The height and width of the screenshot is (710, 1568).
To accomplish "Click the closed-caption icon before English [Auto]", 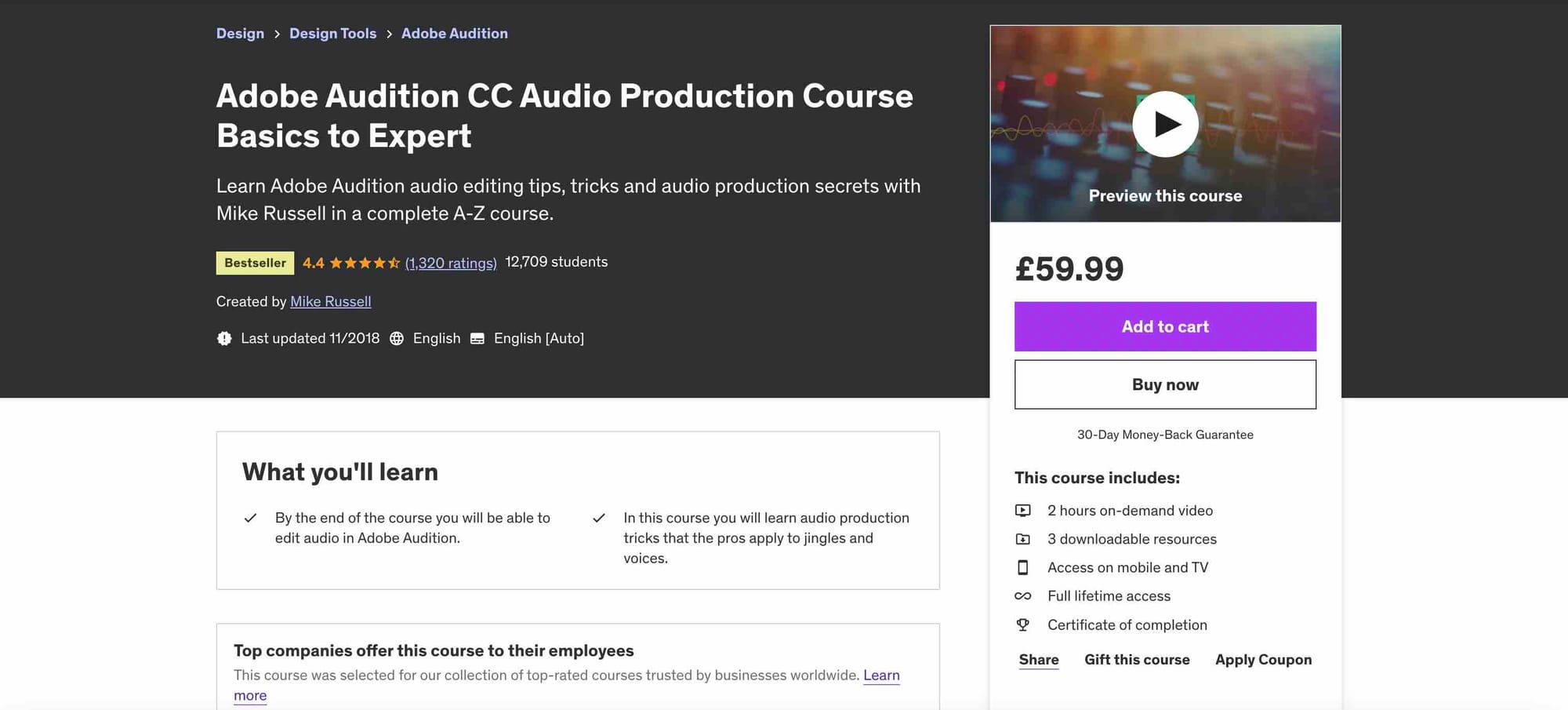I will [477, 338].
